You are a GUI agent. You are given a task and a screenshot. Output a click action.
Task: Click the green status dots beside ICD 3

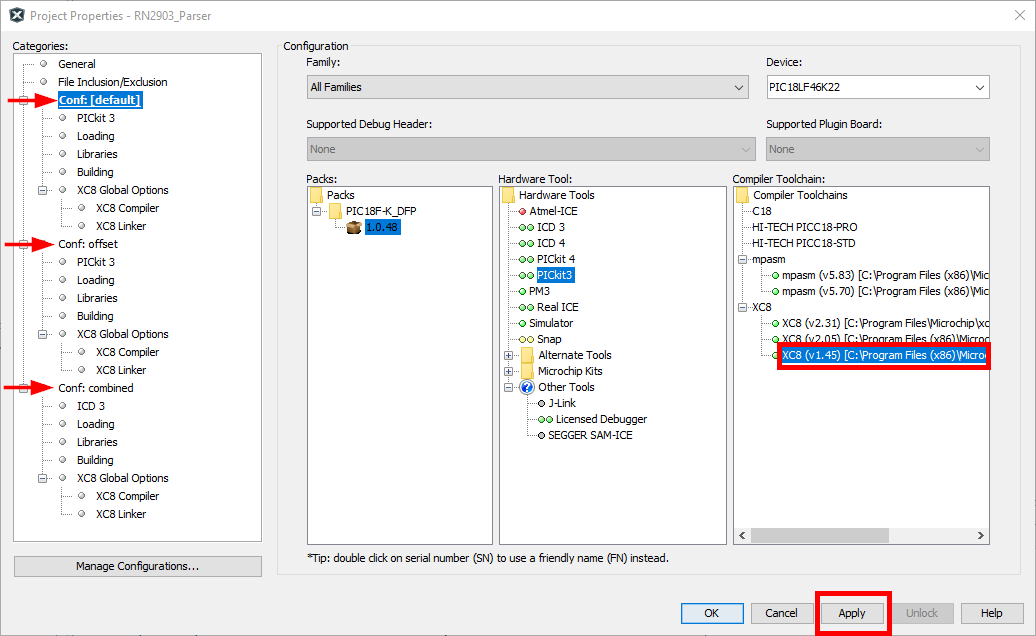[527, 227]
